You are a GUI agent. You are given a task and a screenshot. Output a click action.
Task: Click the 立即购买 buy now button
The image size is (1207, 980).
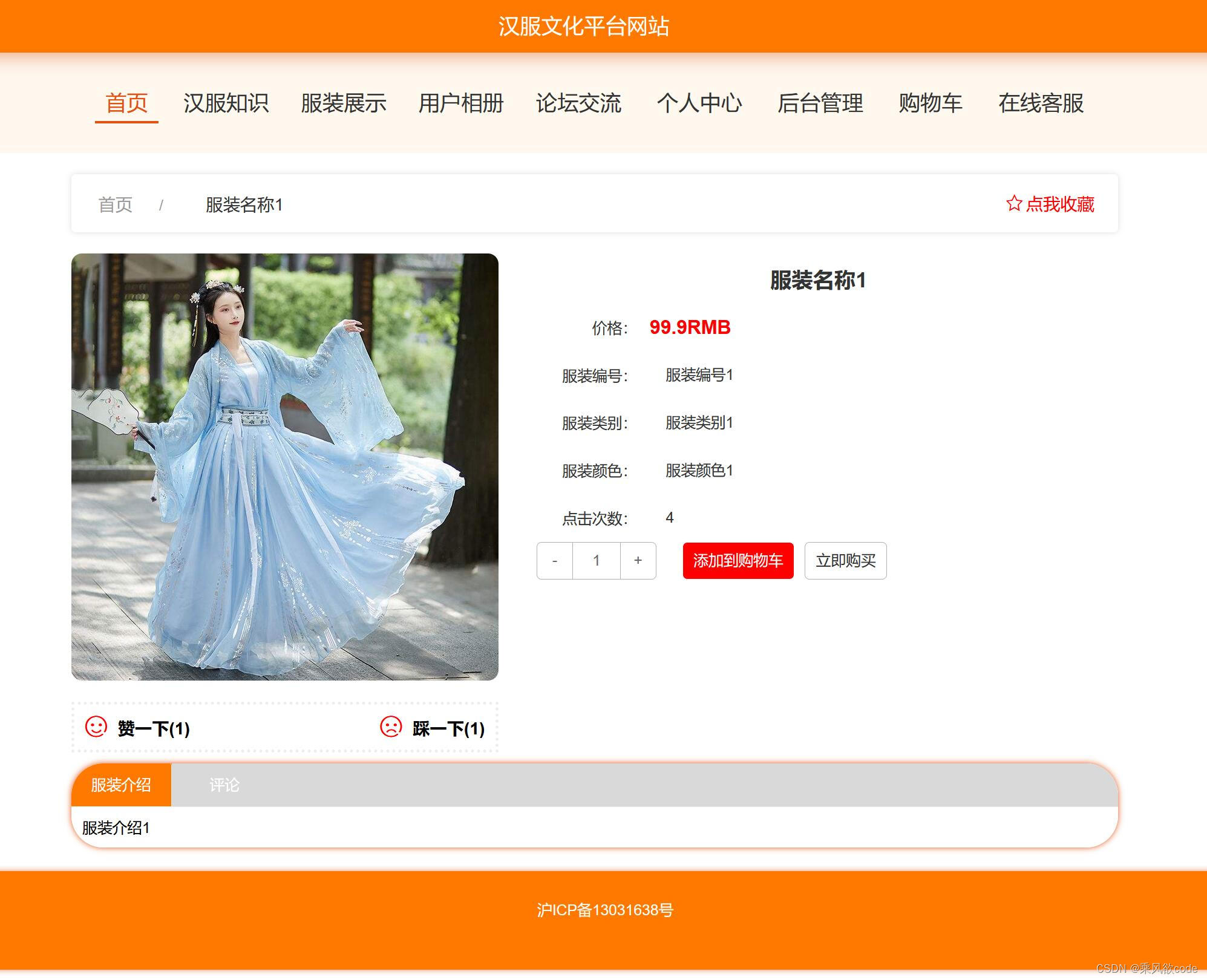pyautogui.click(x=845, y=561)
